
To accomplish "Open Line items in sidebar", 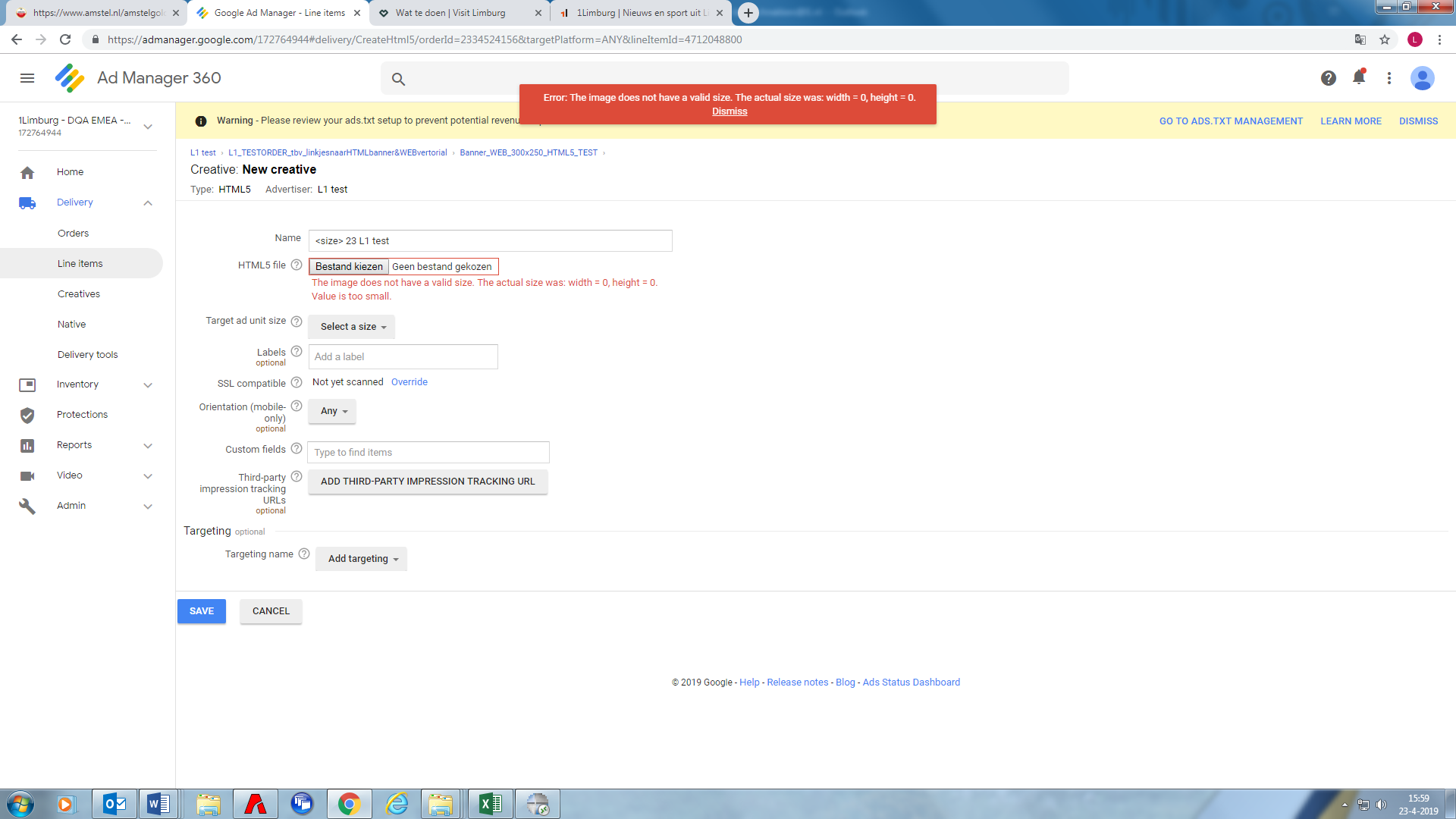I will coord(80,264).
